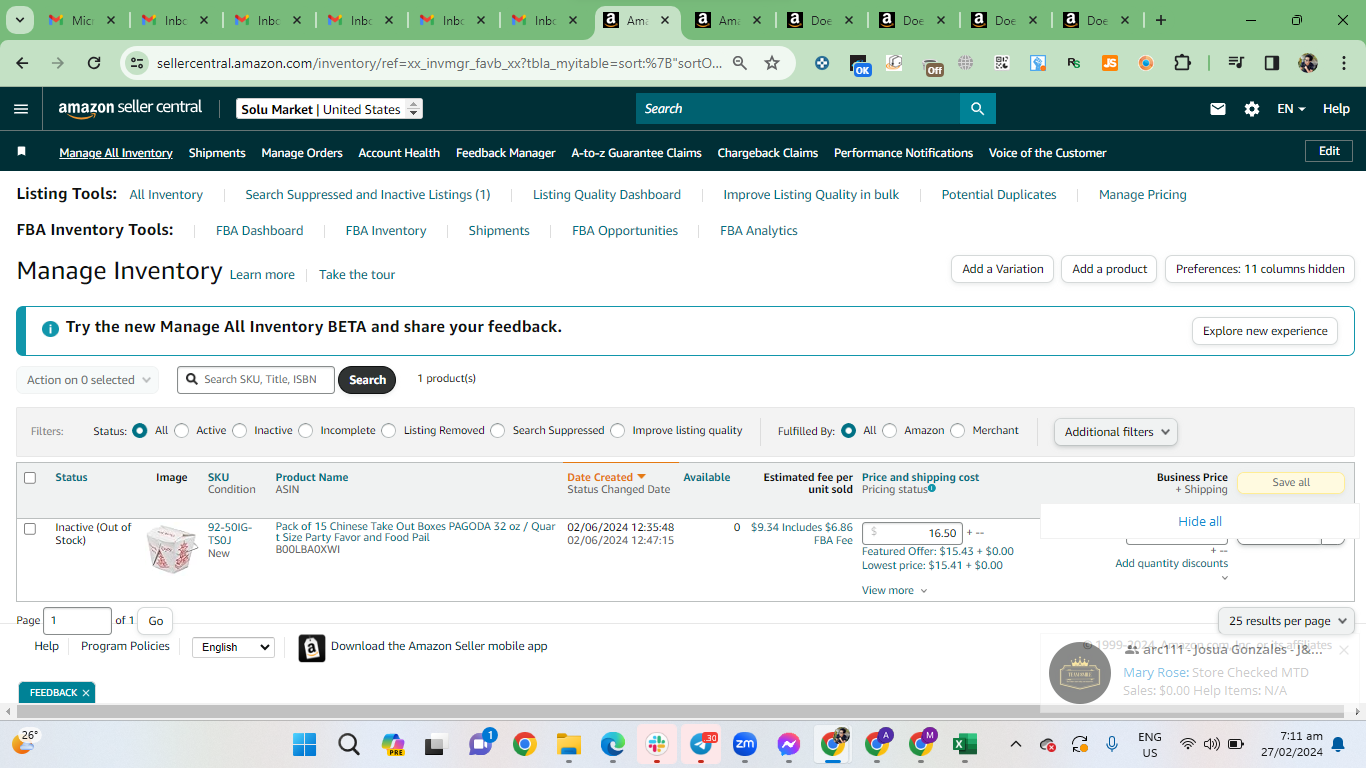This screenshot has width=1366, height=768.
Task: Open the Chrome three-dot menu
Action: [x=1343, y=63]
